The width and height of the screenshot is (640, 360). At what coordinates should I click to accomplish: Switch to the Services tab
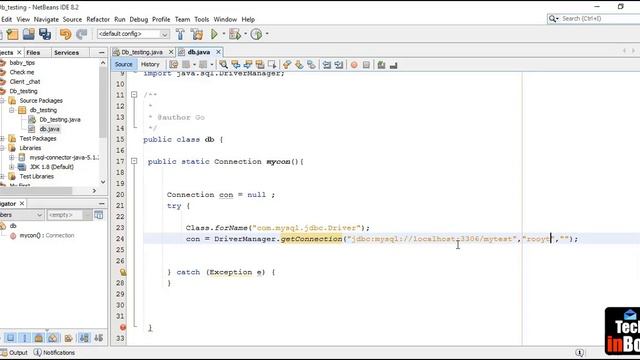pyautogui.click(x=67, y=53)
